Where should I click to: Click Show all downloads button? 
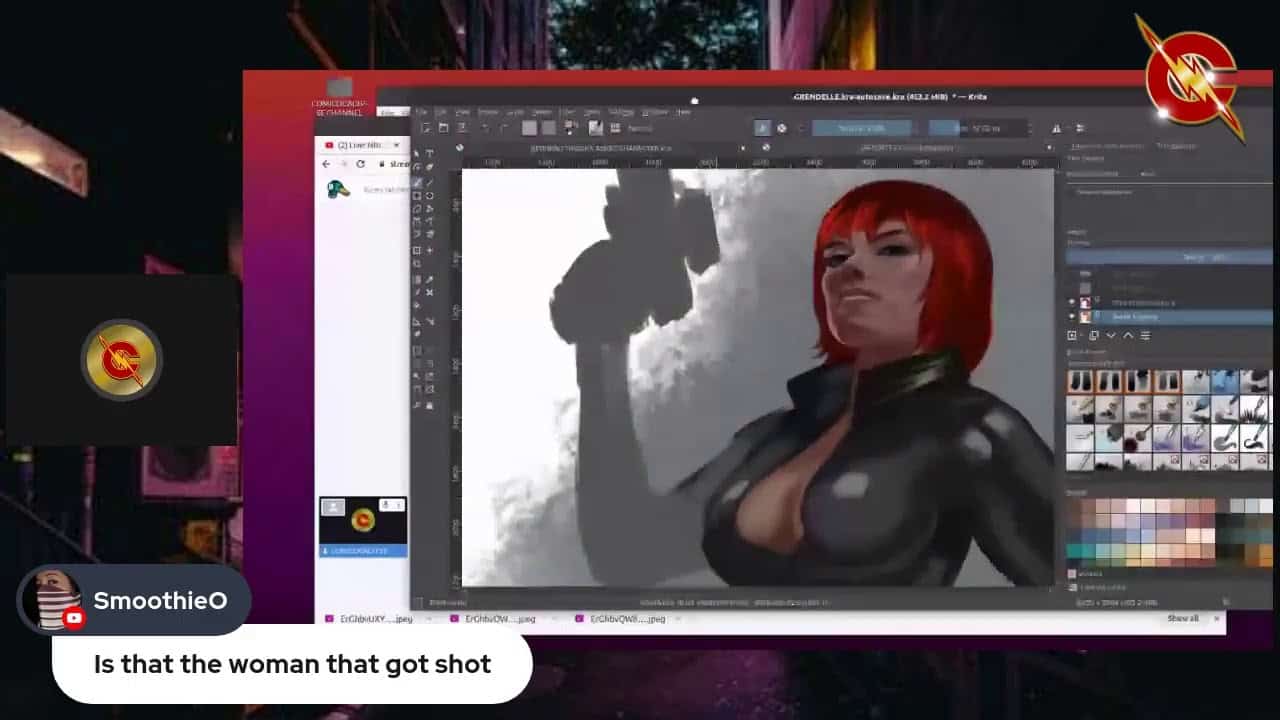point(1182,619)
